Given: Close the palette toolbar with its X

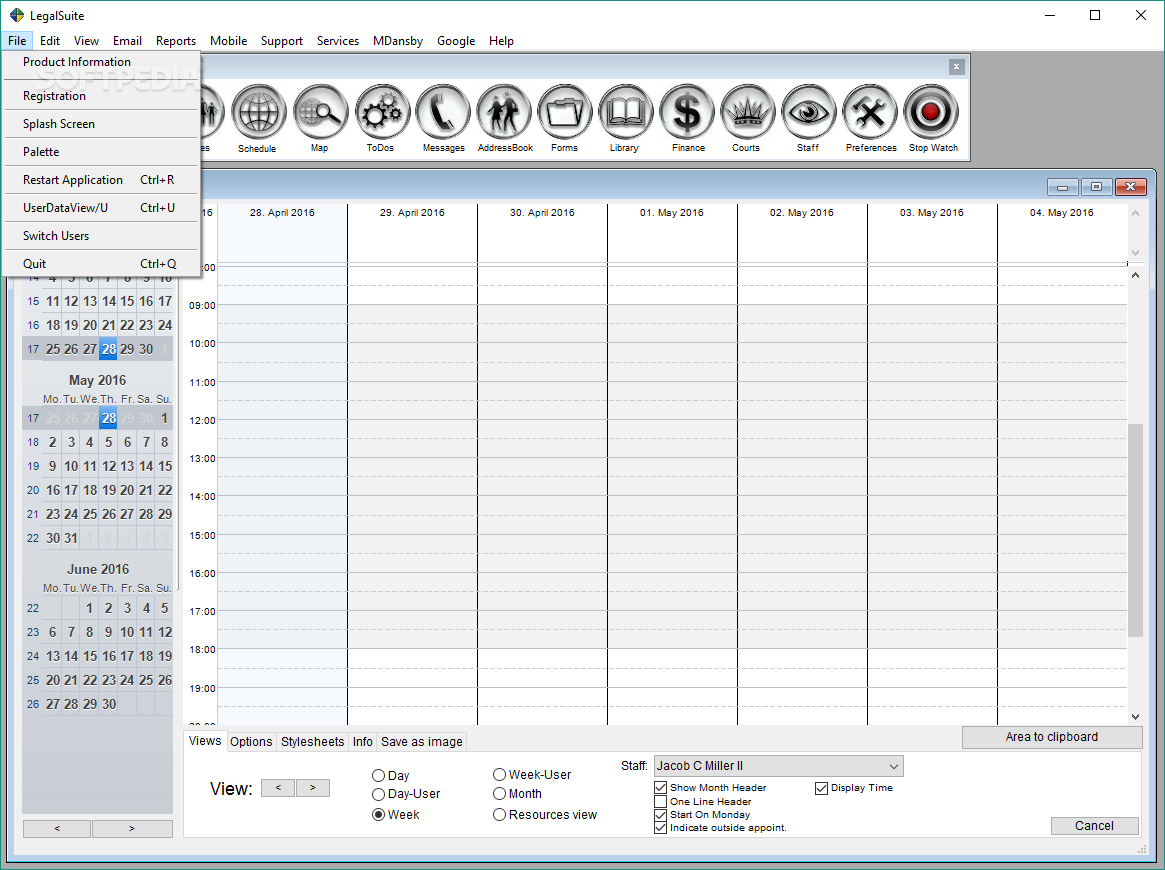Looking at the screenshot, I should point(956,67).
